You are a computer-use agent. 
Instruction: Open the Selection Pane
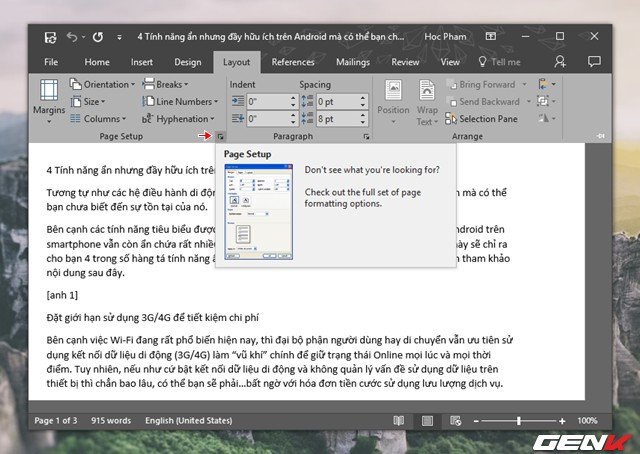coord(487,119)
